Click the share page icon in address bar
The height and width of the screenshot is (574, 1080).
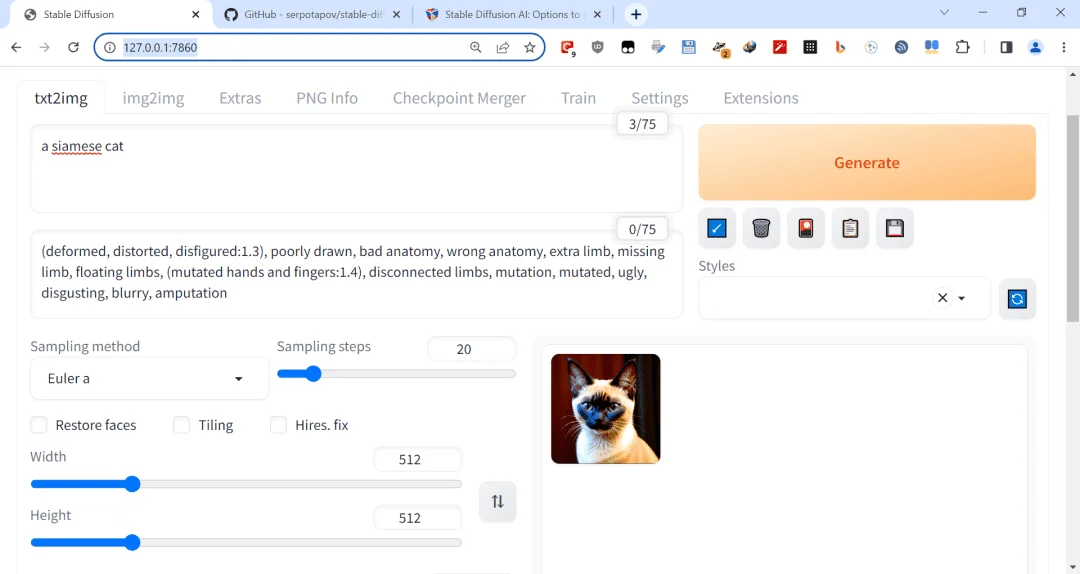click(x=503, y=48)
